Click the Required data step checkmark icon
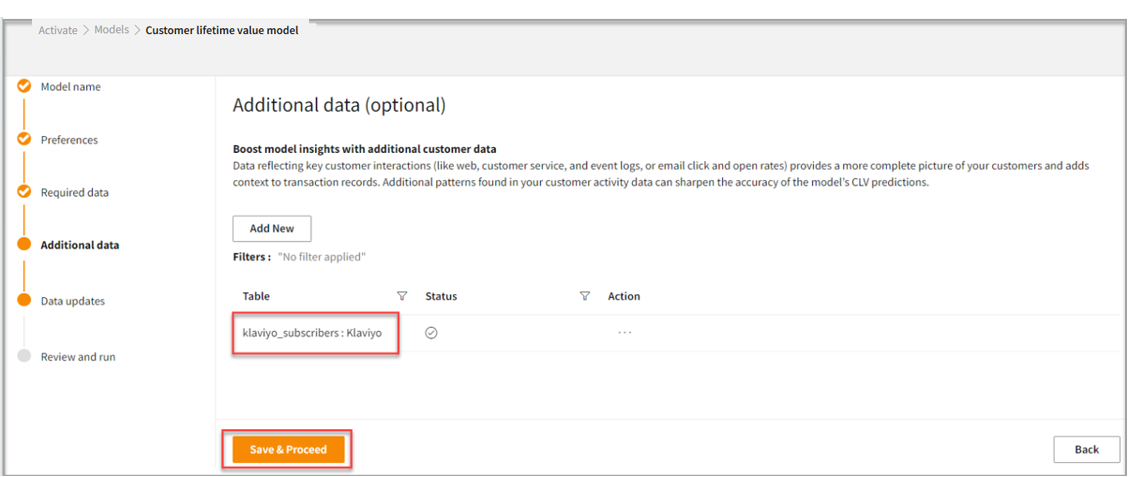Image resolution: width=1129 pixels, height=477 pixels. (x=24, y=192)
